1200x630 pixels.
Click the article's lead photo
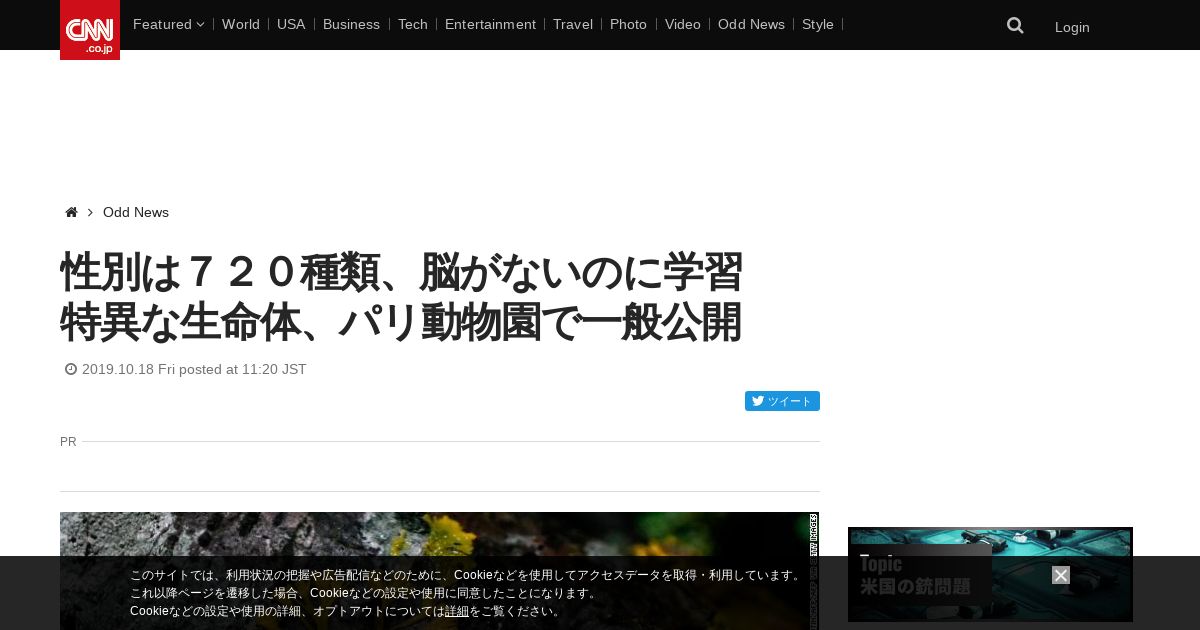[x=440, y=571]
